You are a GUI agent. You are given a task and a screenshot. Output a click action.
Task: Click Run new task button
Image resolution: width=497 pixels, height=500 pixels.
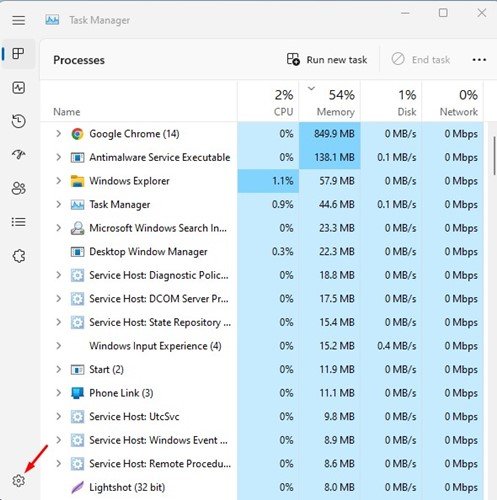pyautogui.click(x=327, y=60)
